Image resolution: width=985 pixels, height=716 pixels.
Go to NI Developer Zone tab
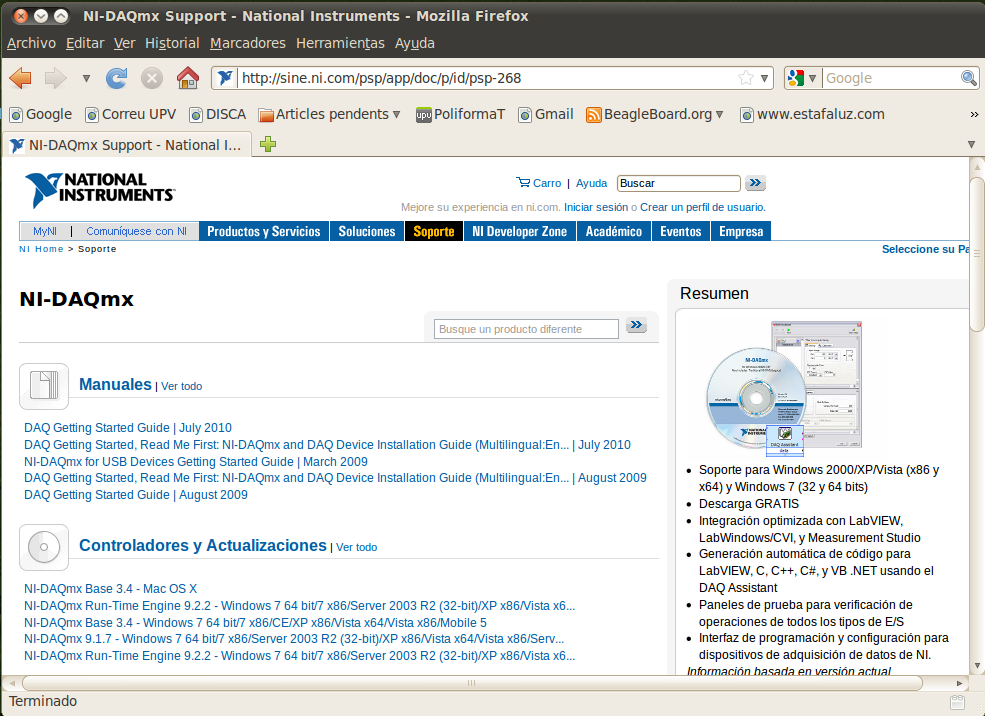point(520,231)
